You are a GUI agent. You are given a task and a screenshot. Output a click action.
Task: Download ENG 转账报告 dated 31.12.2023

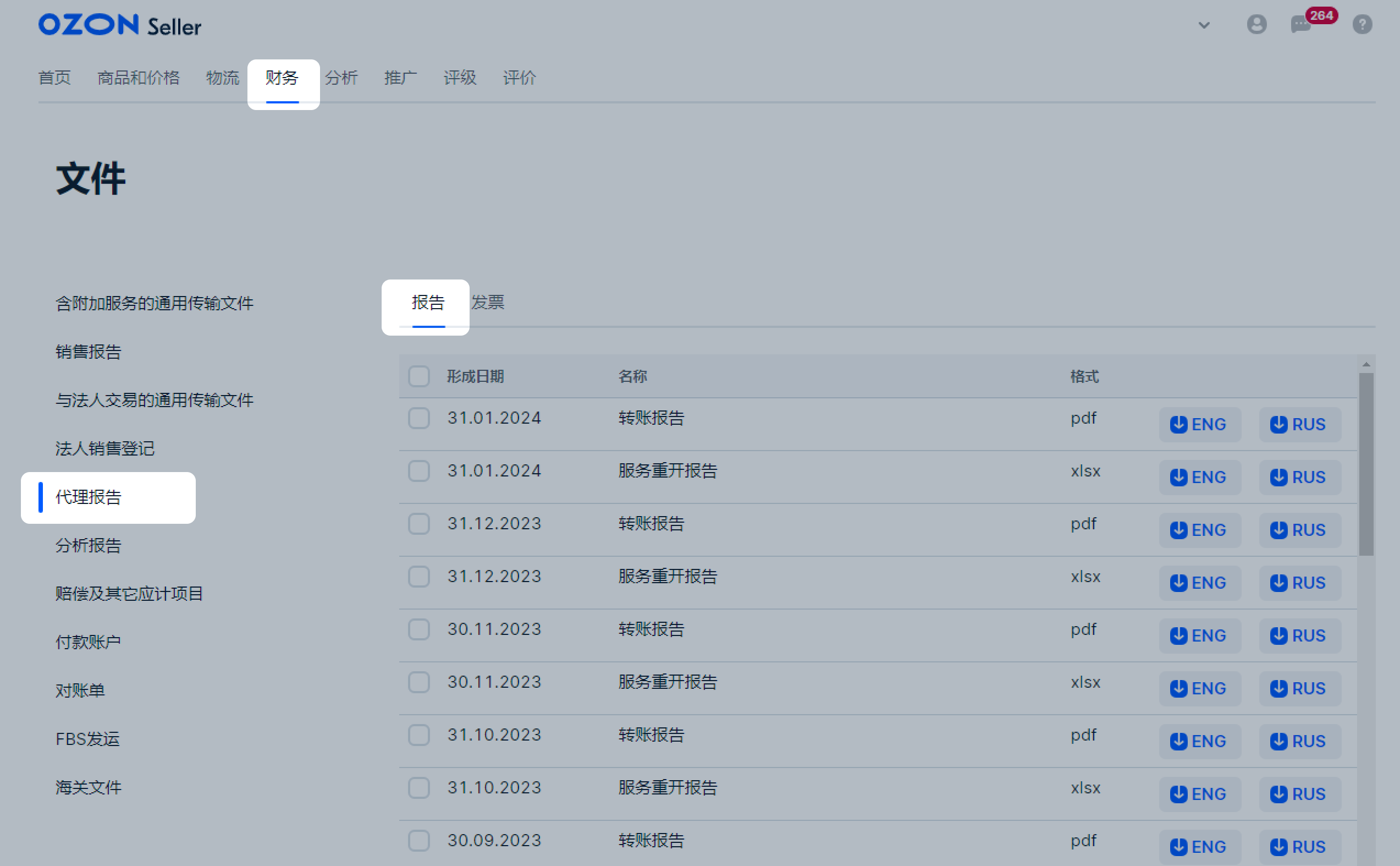(1200, 530)
